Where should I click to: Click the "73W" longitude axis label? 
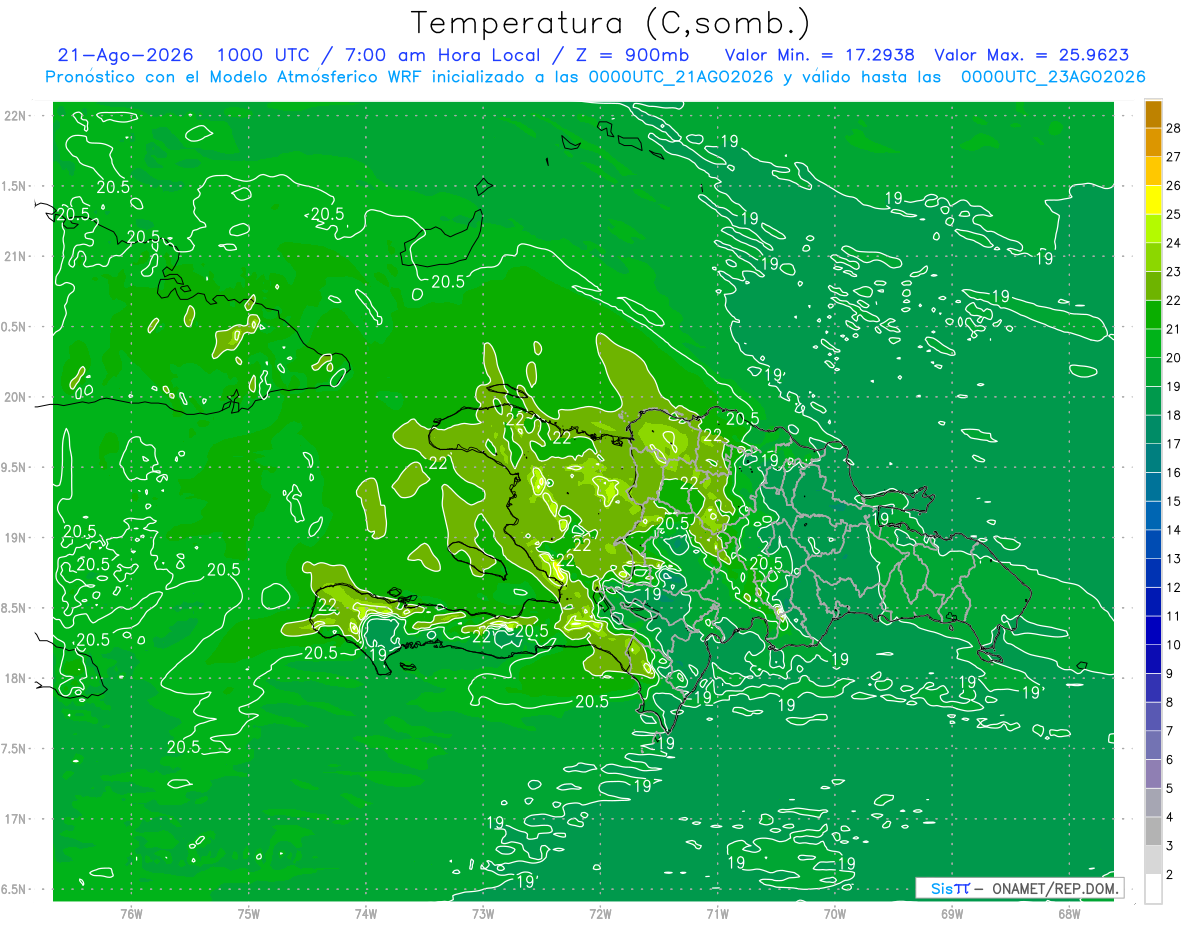click(x=483, y=914)
